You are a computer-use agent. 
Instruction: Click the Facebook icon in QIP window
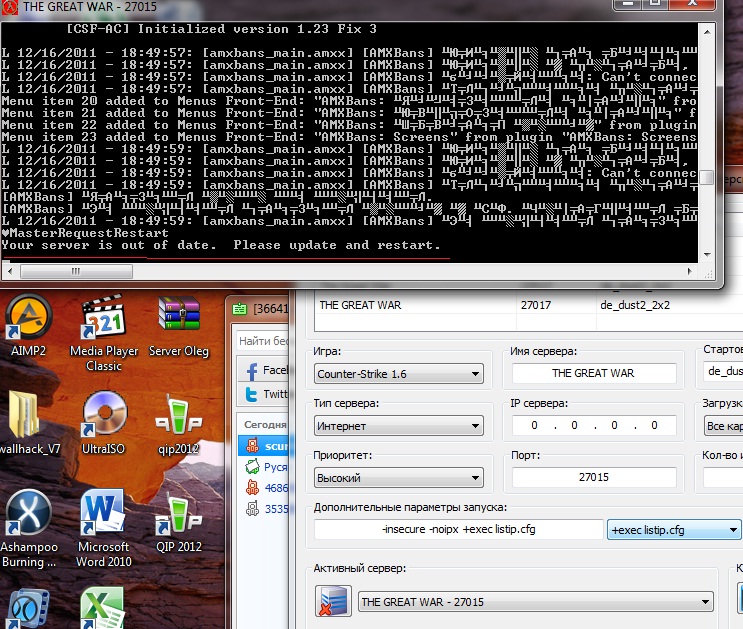pyautogui.click(x=252, y=371)
